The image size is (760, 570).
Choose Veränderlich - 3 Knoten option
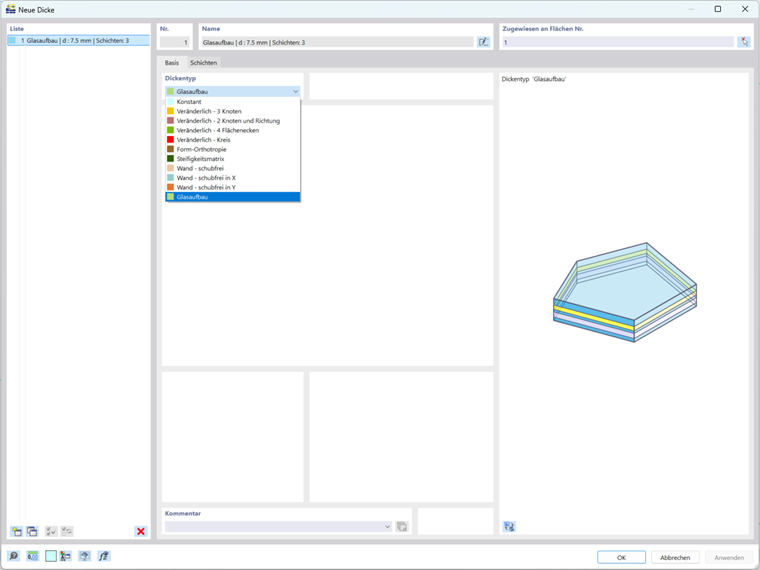coord(233,111)
